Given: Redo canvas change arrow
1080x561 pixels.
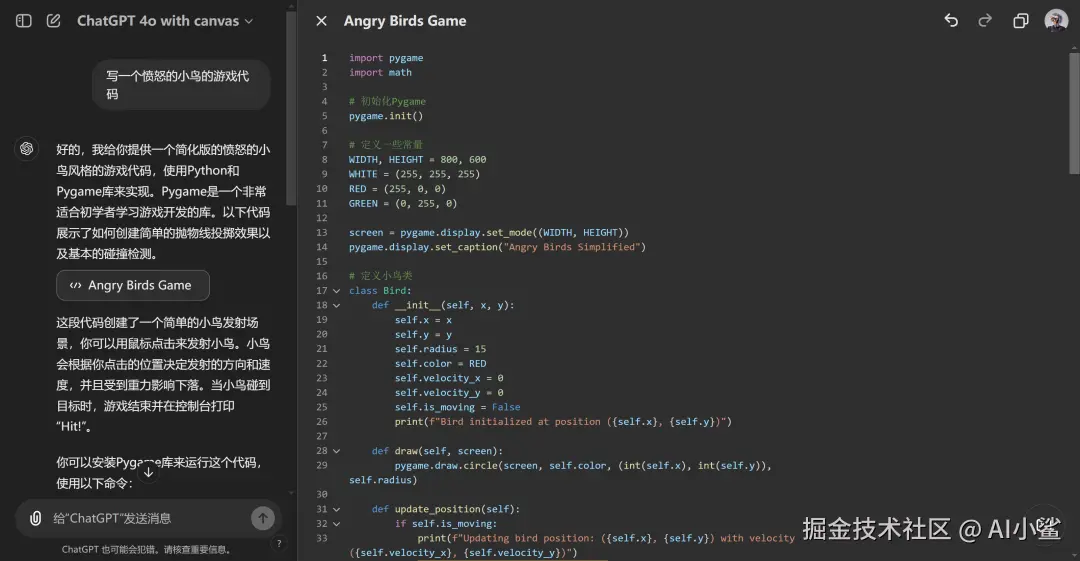Looking at the screenshot, I should pos(985,21).
